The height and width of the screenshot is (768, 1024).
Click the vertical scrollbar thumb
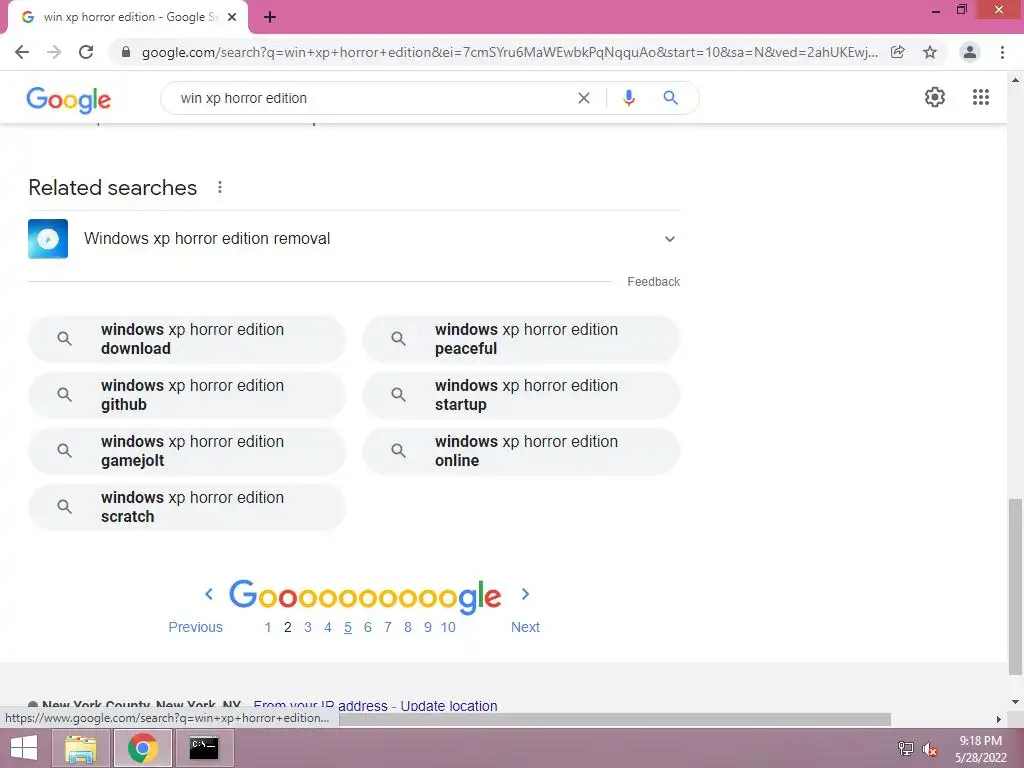(1015, 586)
